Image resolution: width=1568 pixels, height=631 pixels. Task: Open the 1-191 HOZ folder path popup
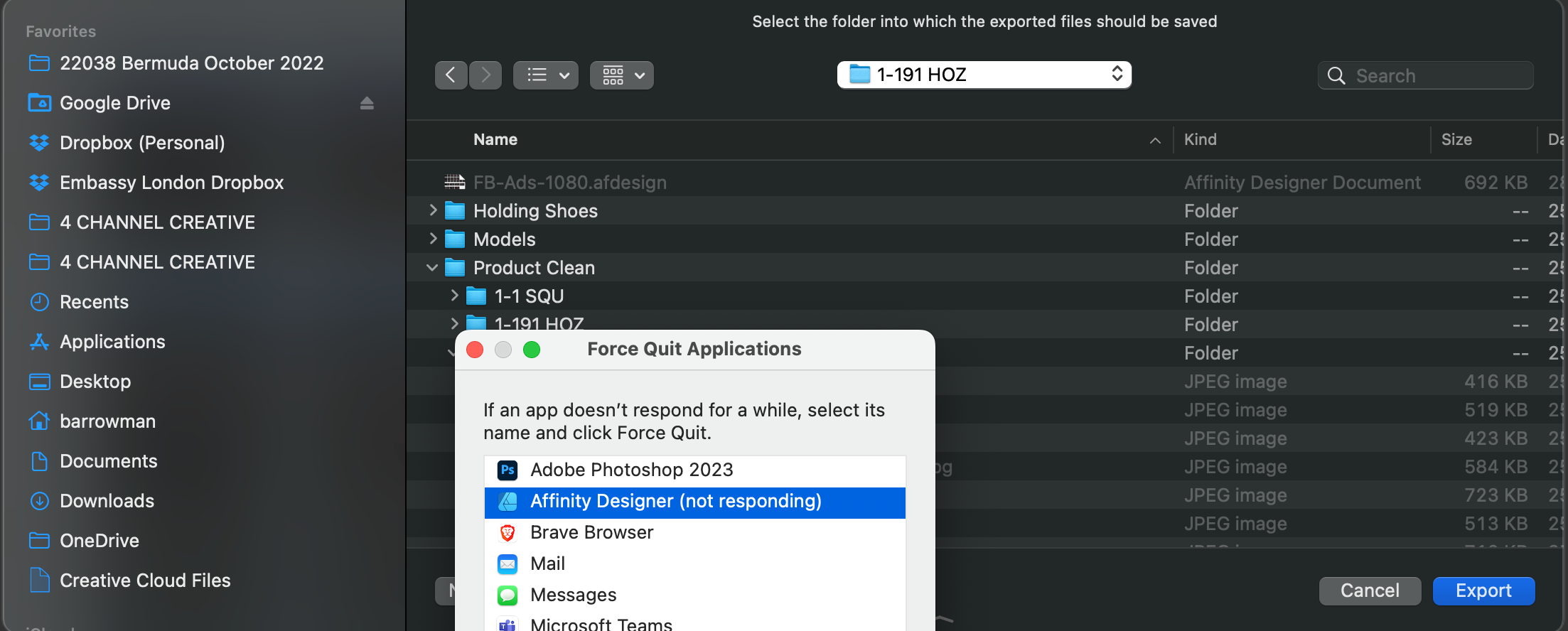[984, 75]
